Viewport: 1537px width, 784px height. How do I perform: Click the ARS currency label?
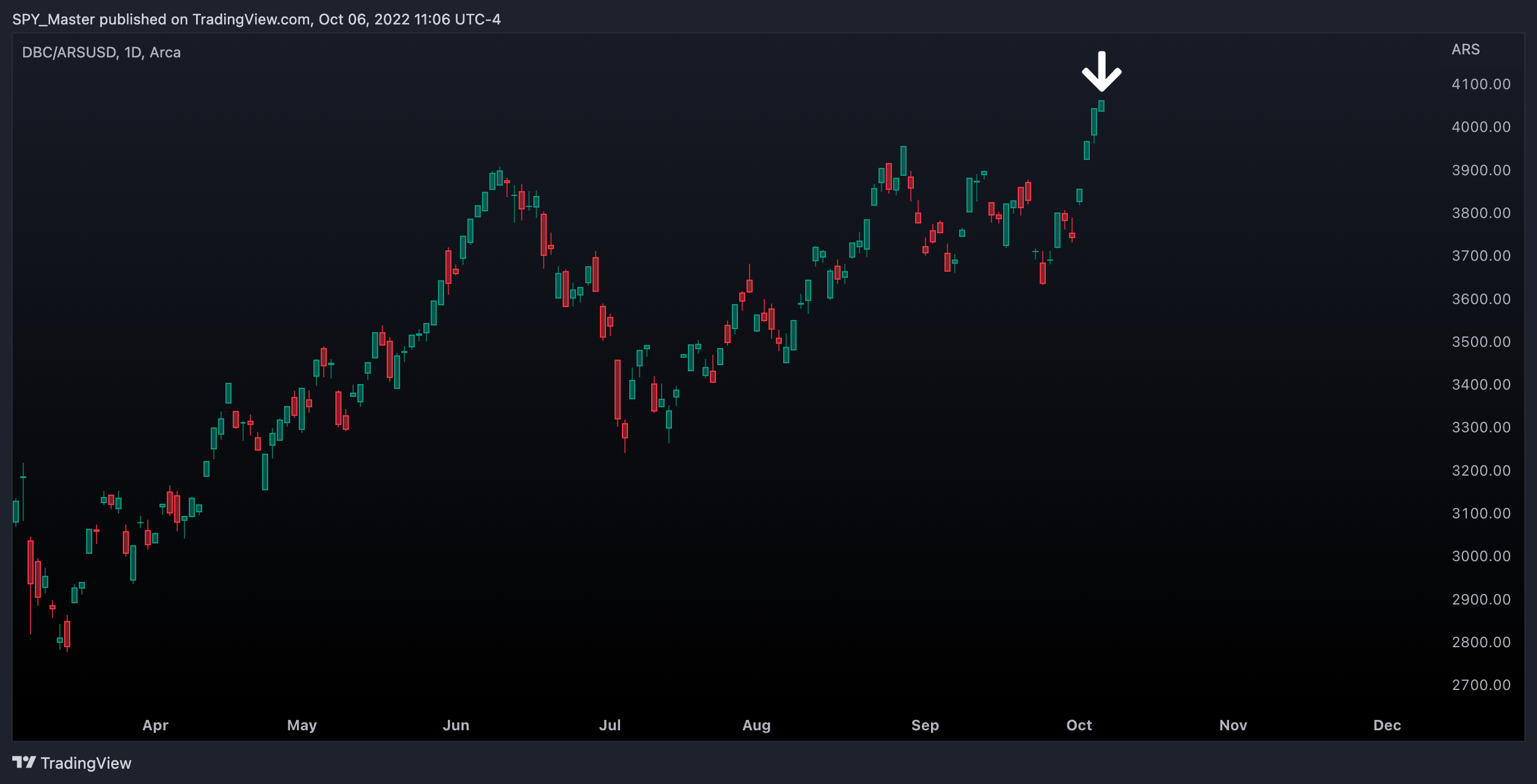click(x=1466, y=49)
